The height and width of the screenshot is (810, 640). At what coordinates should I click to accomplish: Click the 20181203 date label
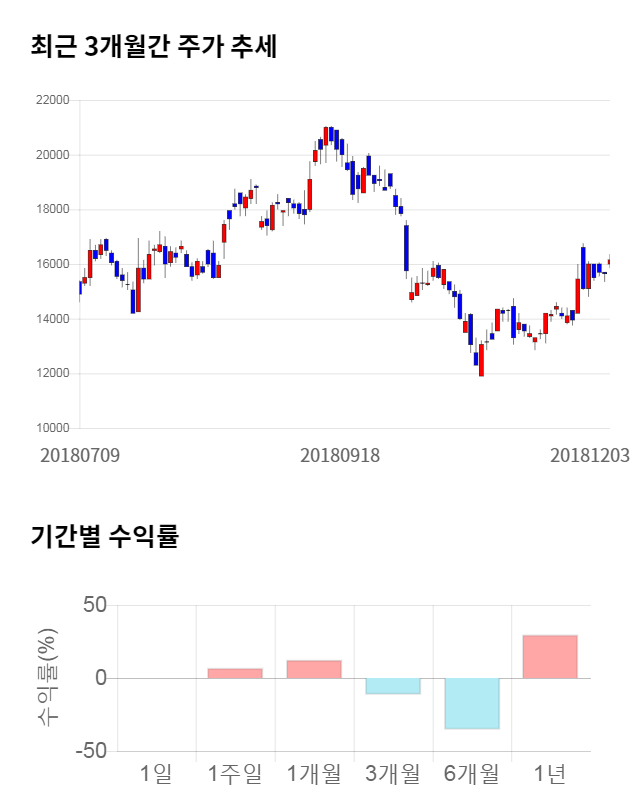(590, 455)
